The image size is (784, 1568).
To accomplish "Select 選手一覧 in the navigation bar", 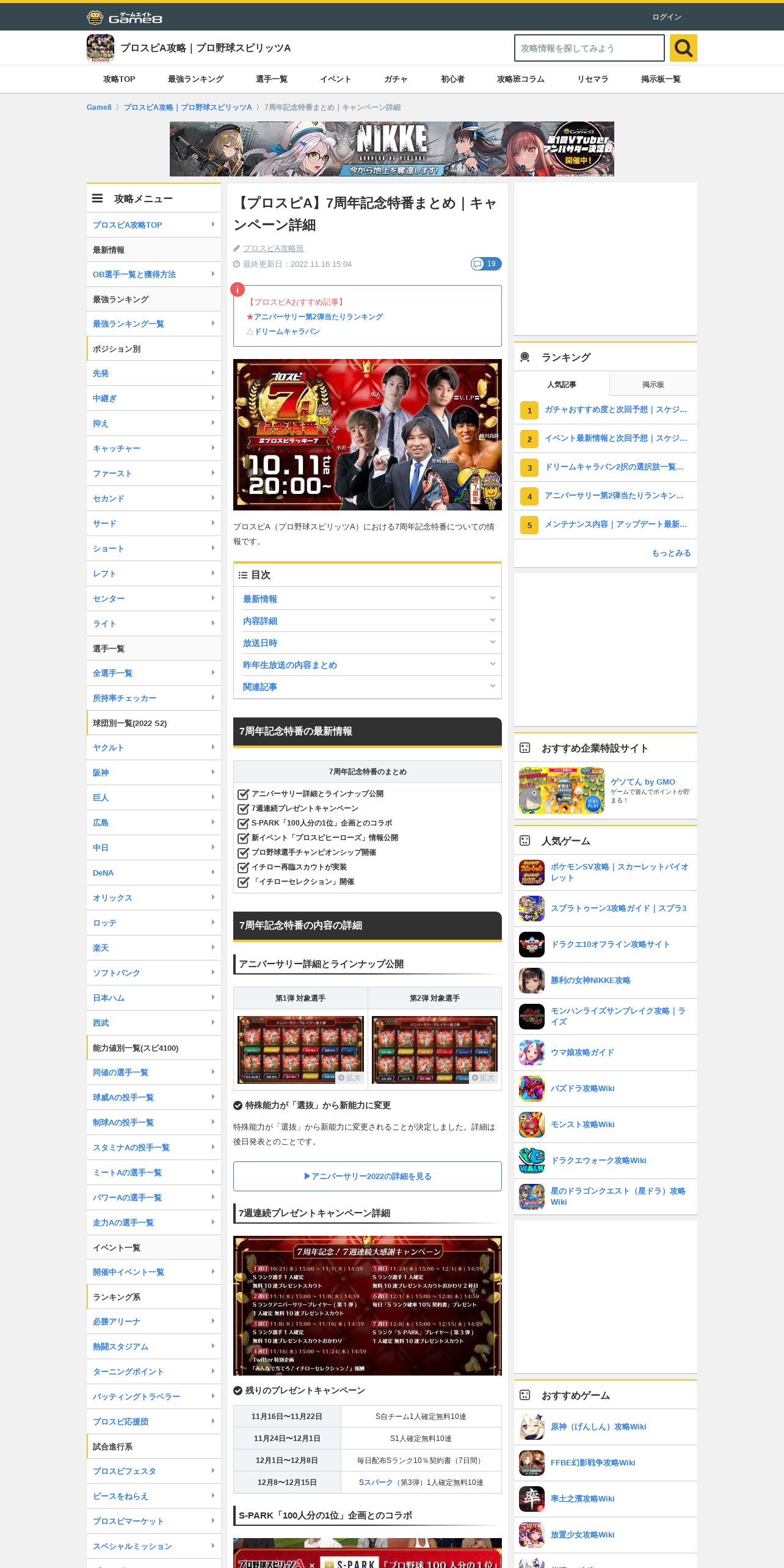I will (x=272, y=79).
